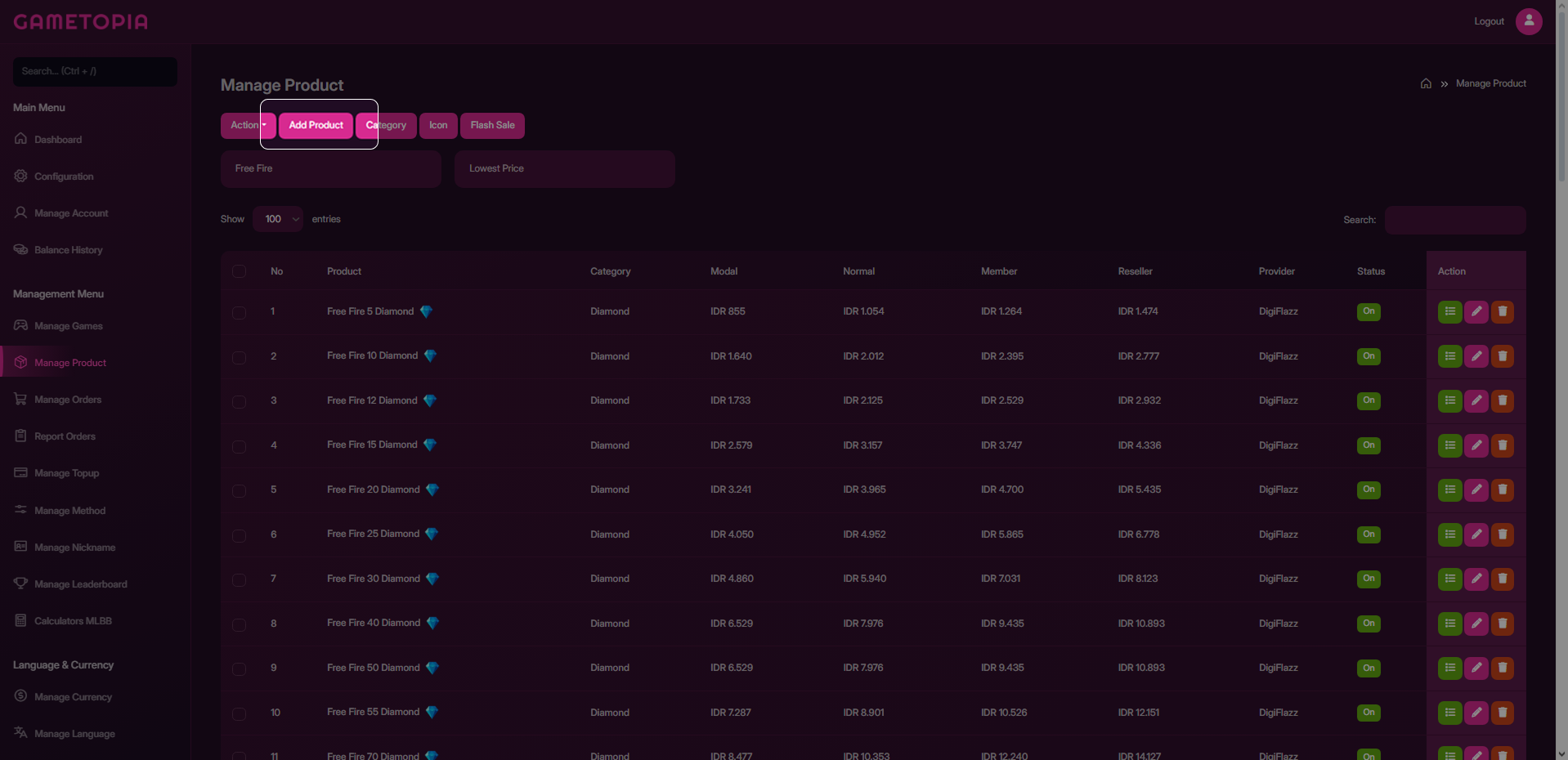Open list icon for Free Fire 15 Diamond
Viewport: 1568px width, 760px height.
point(1449,445)
